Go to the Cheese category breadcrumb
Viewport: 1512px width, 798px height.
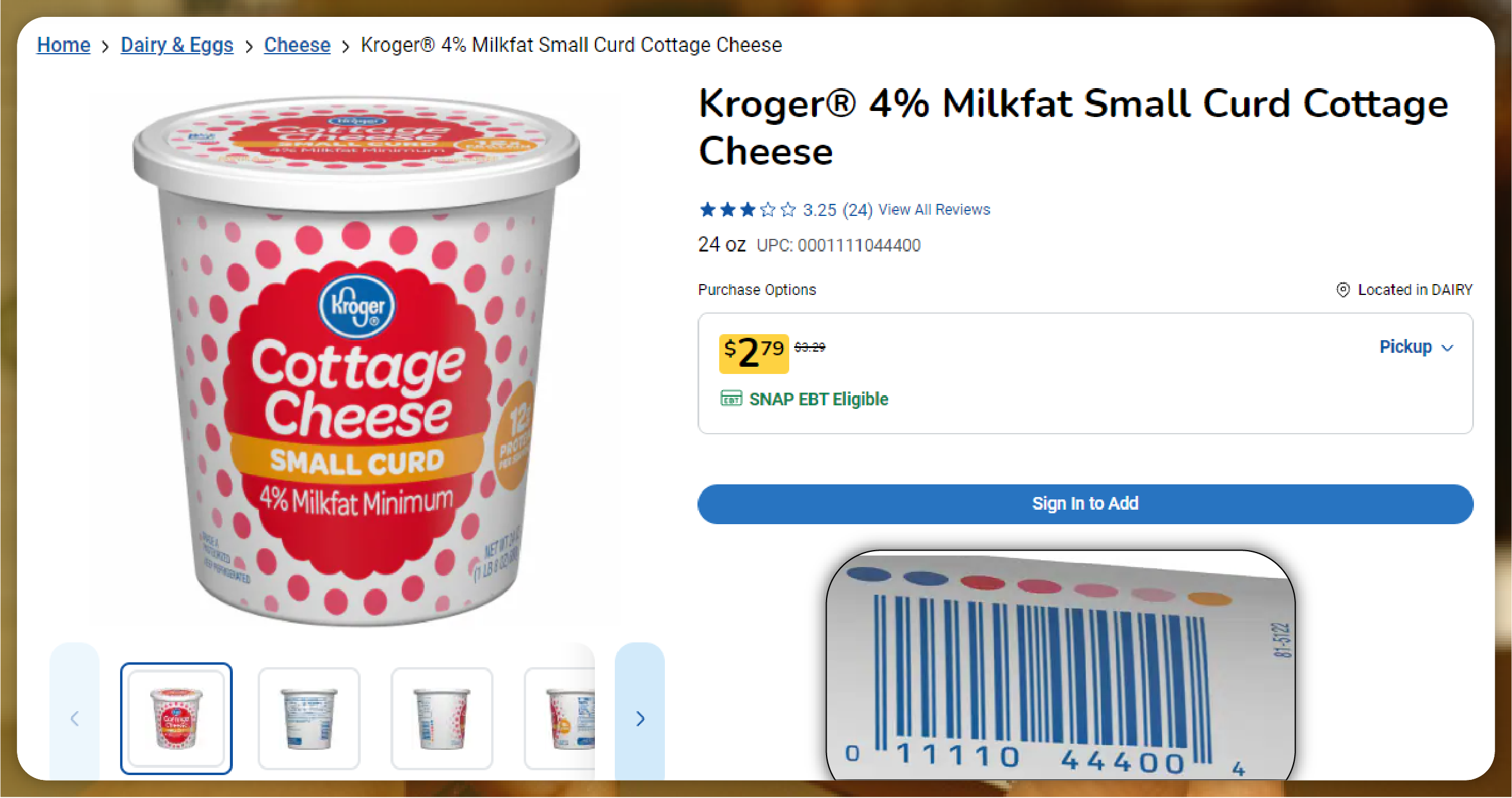pos(297,45)
